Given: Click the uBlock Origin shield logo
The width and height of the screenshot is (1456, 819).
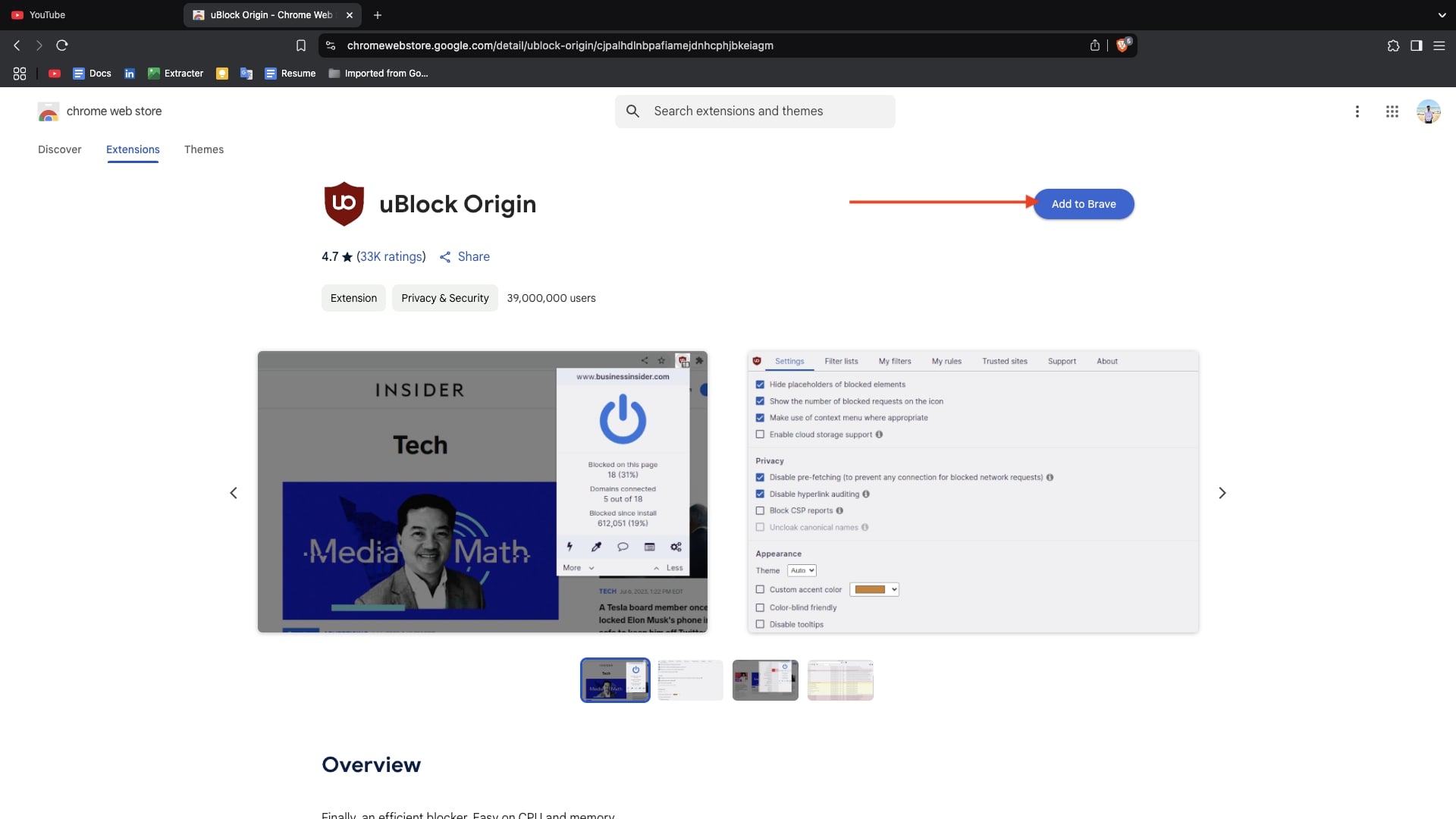Looking at the screenshot, I should (x=344, y=203).
